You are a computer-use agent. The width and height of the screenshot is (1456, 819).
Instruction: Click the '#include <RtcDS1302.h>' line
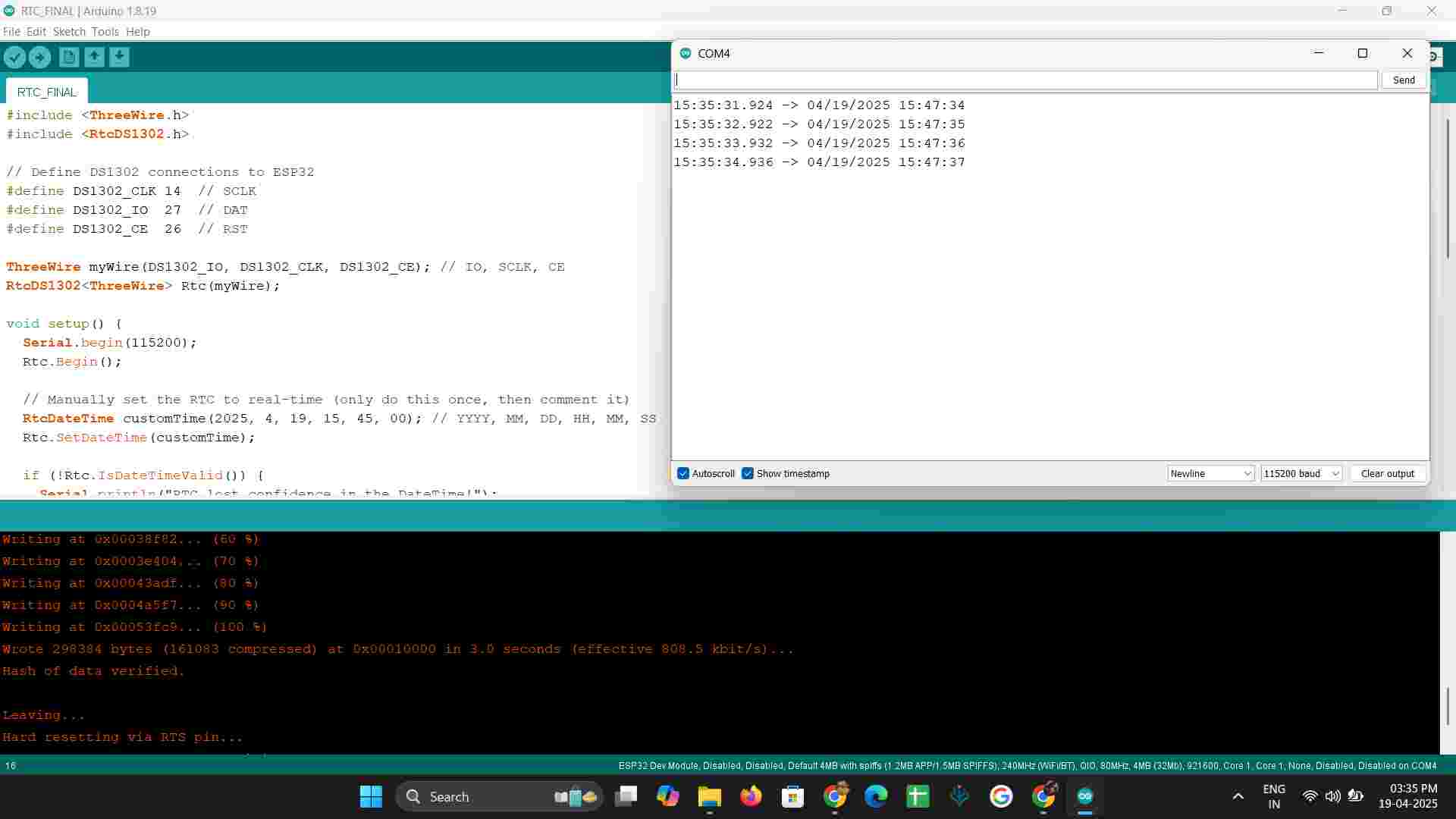(x=98, y=134)
